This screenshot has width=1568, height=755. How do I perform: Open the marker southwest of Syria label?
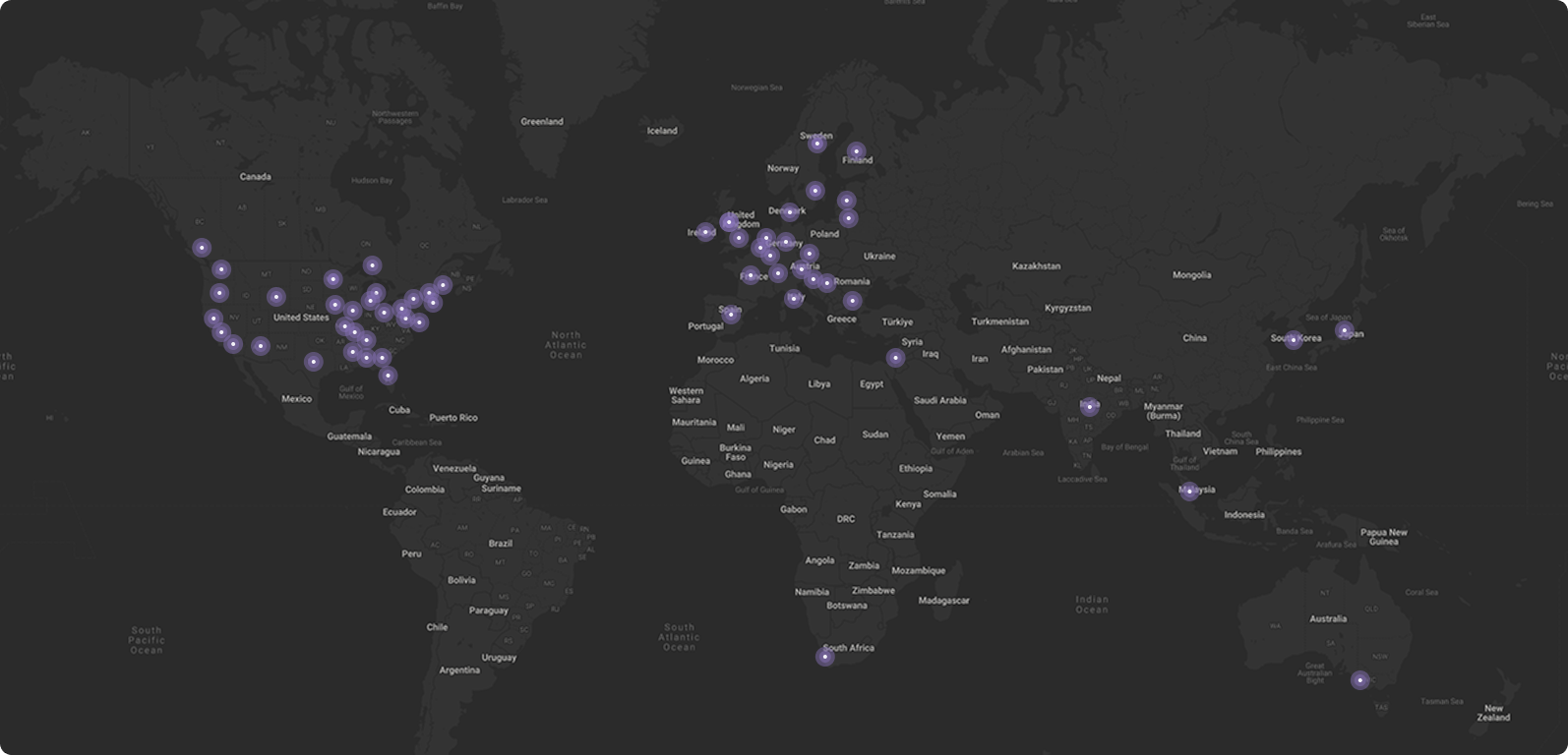click(x=895, y=358)
